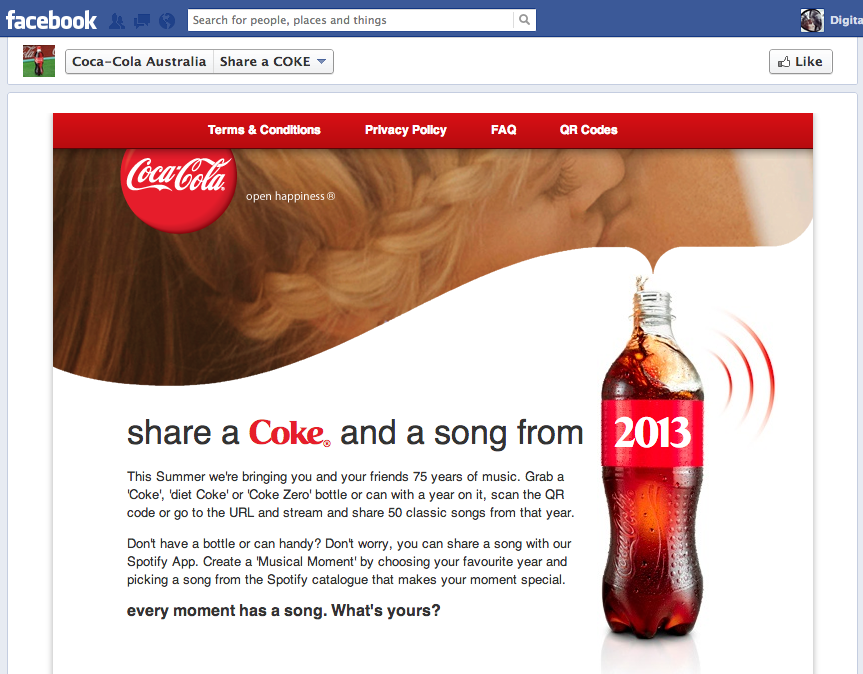The height and width of the screenshot is (674, 863).
Task: Click the Coca-Cola page thumbnail
Action: click(39, 61)
